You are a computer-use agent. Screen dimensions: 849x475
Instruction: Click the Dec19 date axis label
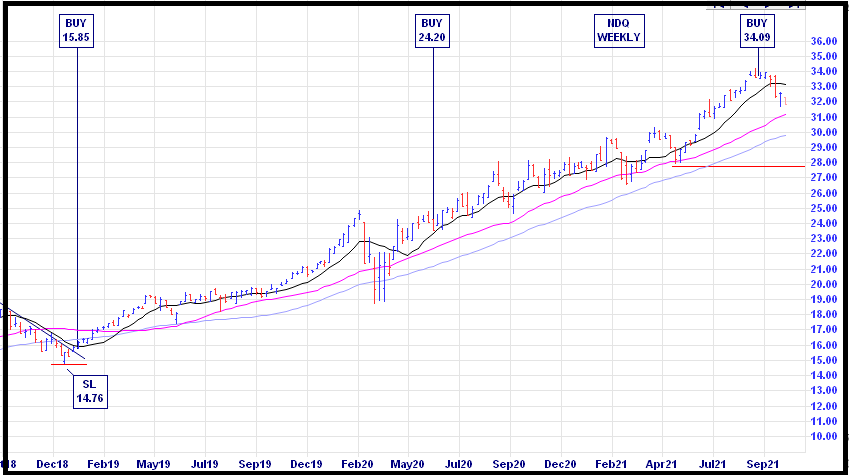tap(306, 464)
